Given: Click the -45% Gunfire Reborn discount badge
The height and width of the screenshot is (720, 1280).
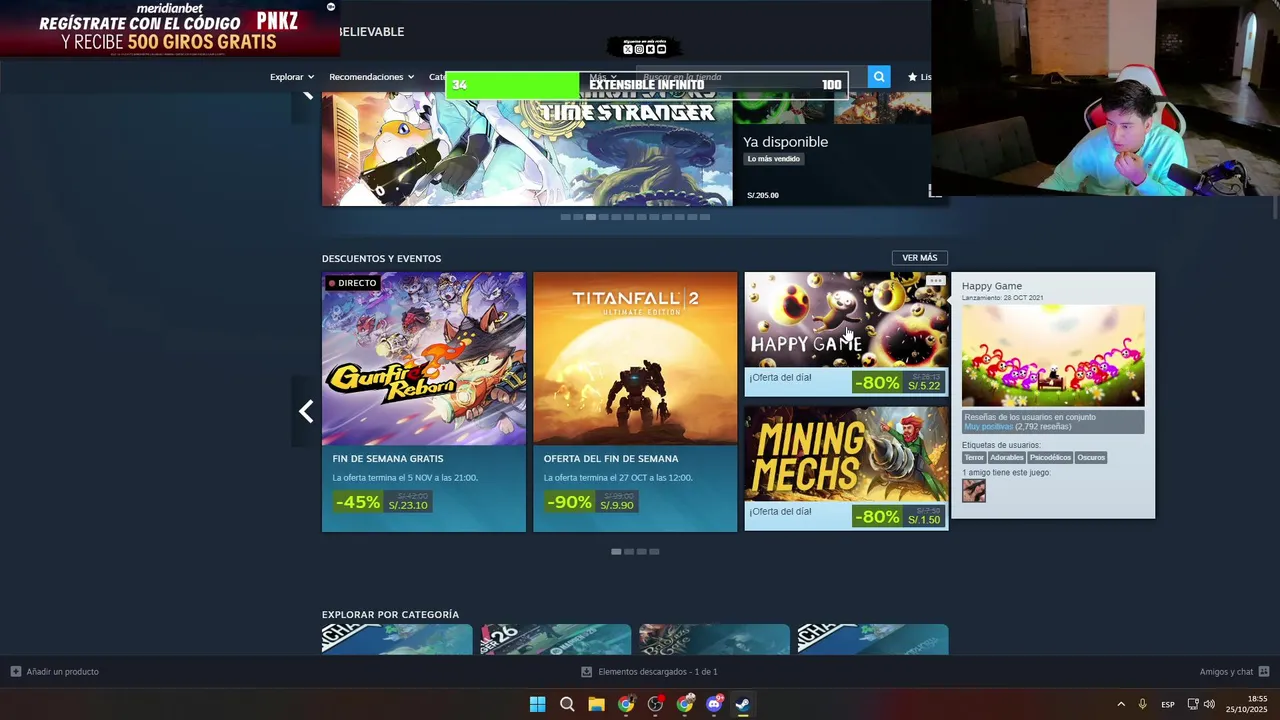Looking at the screenshot, I should (x=358, y=503).
